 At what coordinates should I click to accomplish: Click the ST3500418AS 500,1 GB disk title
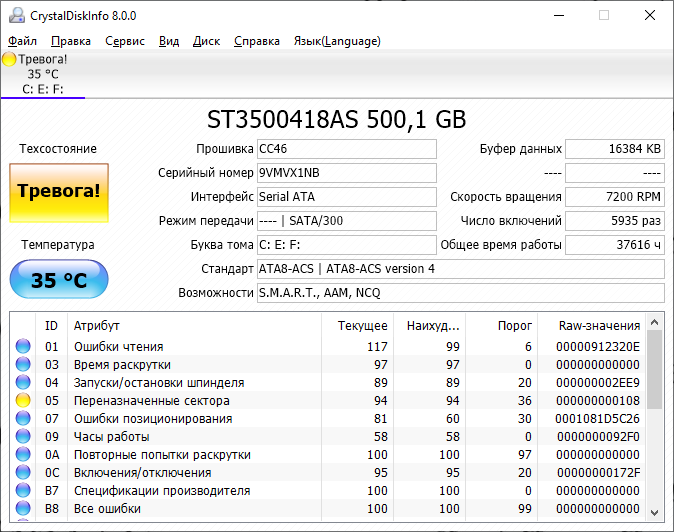[x=337, y=119]
